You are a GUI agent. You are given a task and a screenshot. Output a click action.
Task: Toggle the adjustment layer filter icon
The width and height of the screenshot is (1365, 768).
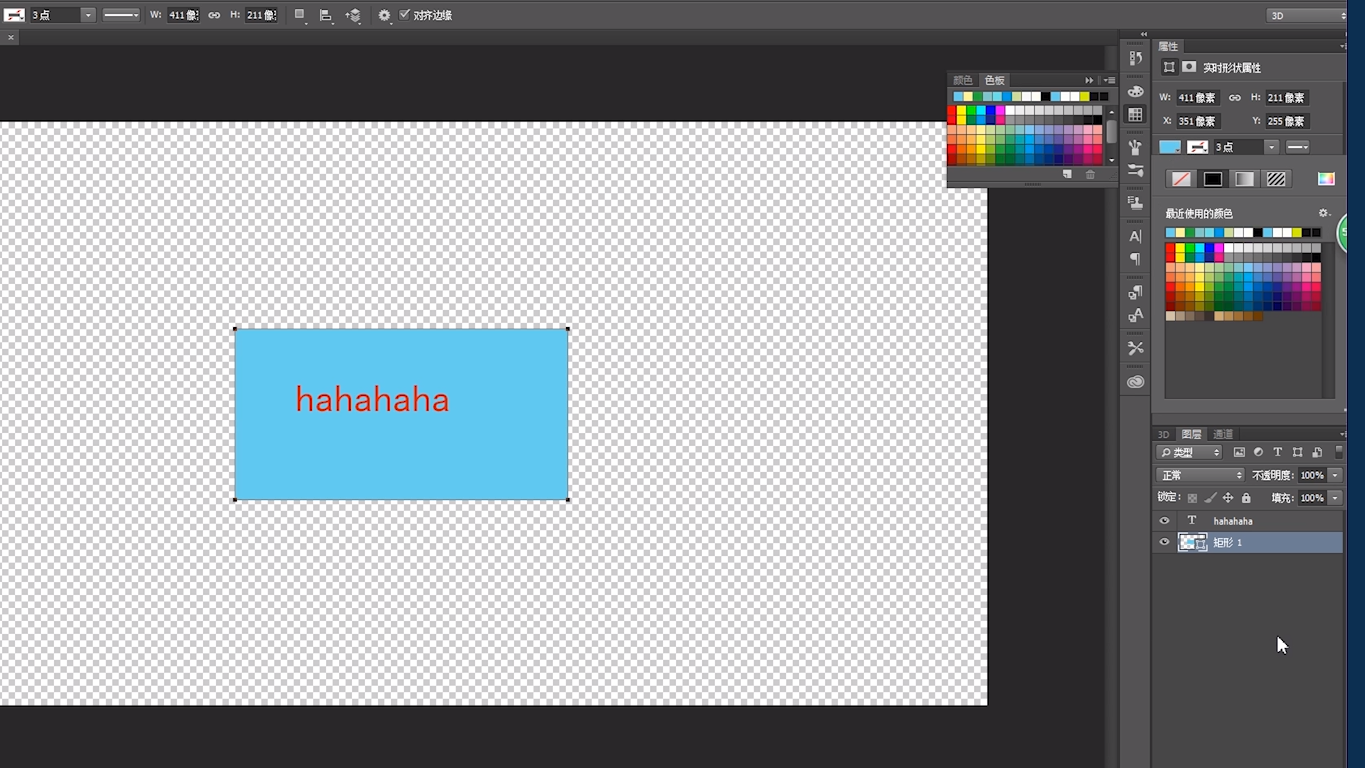[x=1259, y=453]
